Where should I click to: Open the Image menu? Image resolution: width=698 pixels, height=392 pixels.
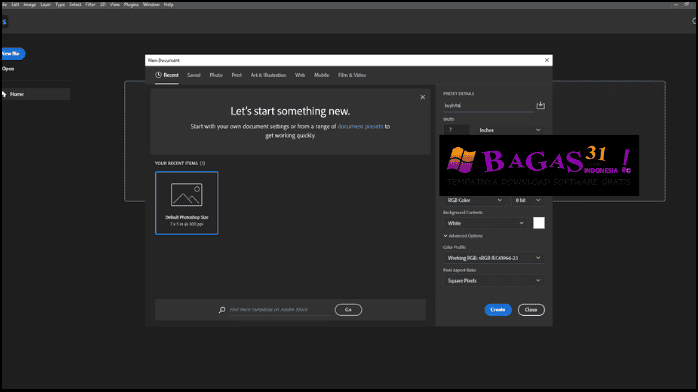click(29, 4)
